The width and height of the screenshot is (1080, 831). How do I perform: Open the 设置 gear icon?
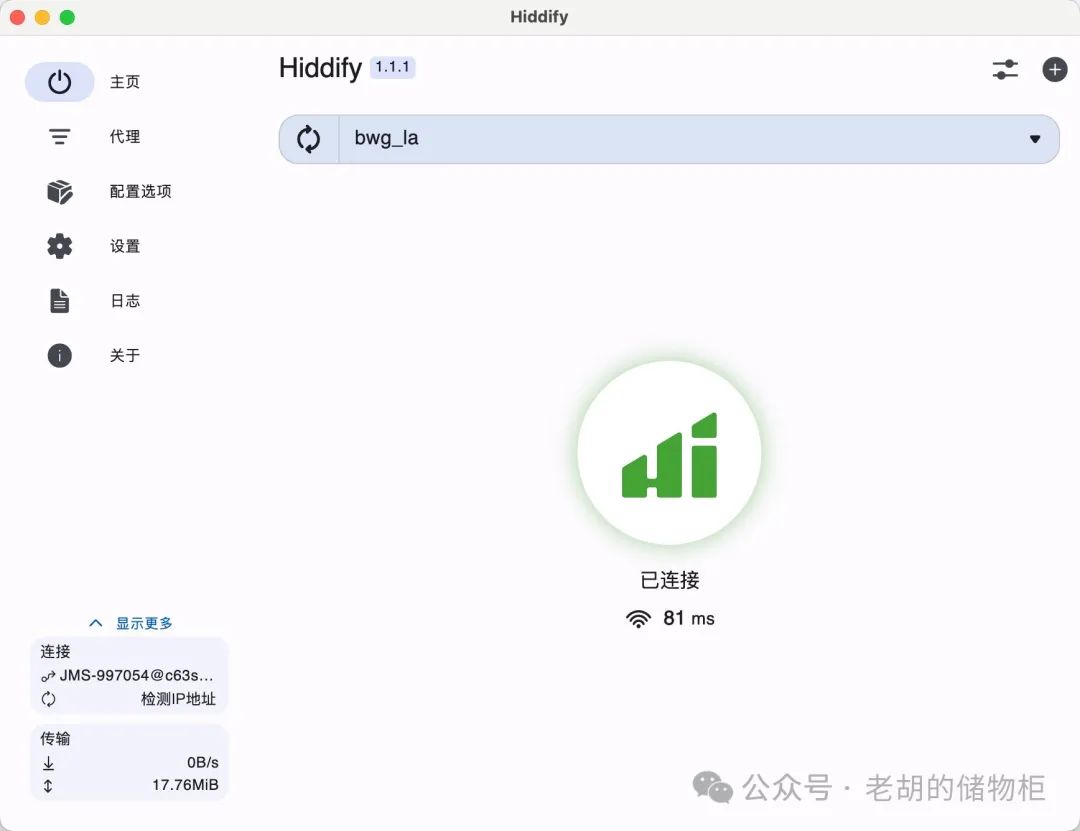59,246
